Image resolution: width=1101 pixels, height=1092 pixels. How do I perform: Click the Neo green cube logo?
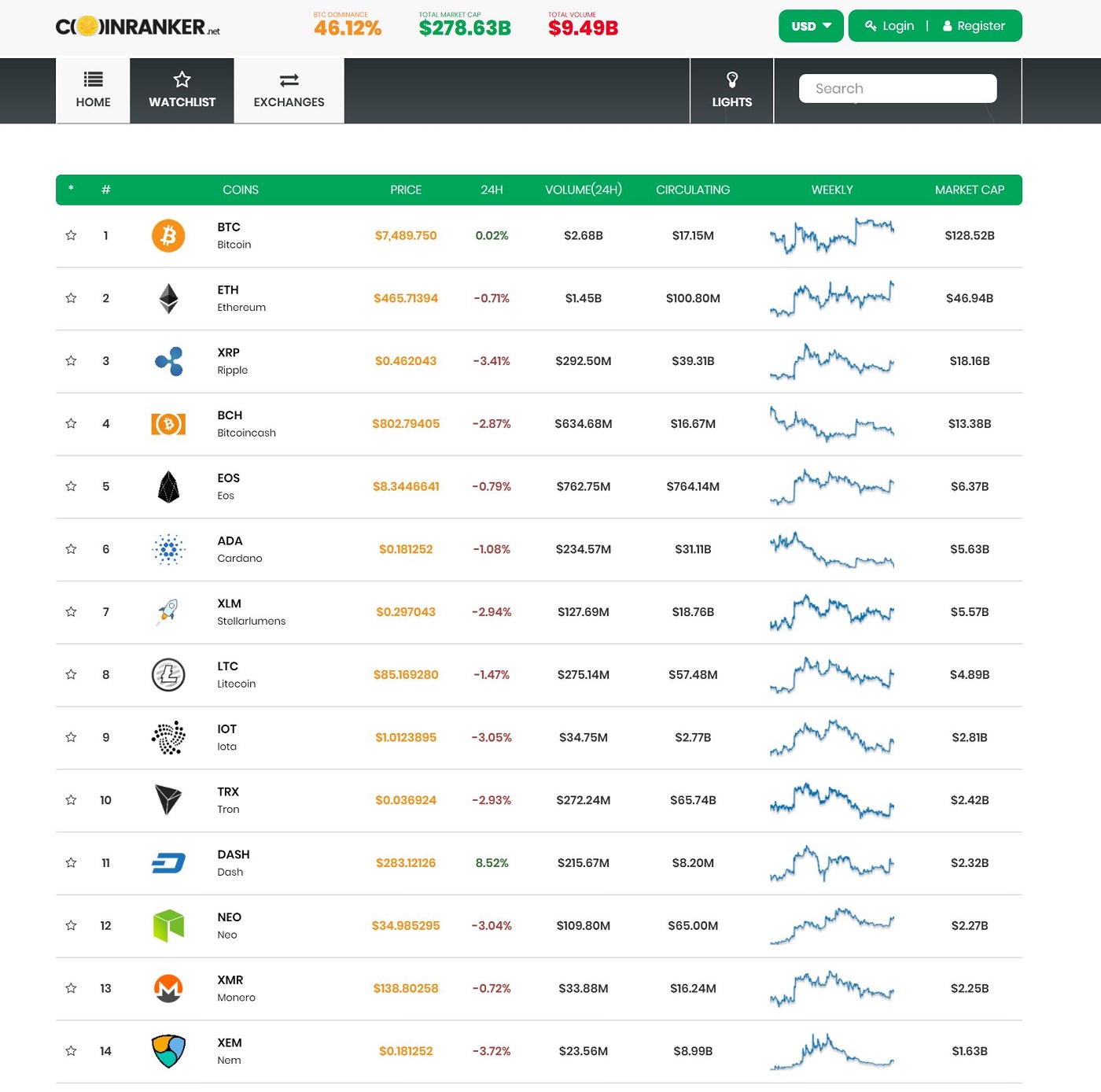[168, 926]
